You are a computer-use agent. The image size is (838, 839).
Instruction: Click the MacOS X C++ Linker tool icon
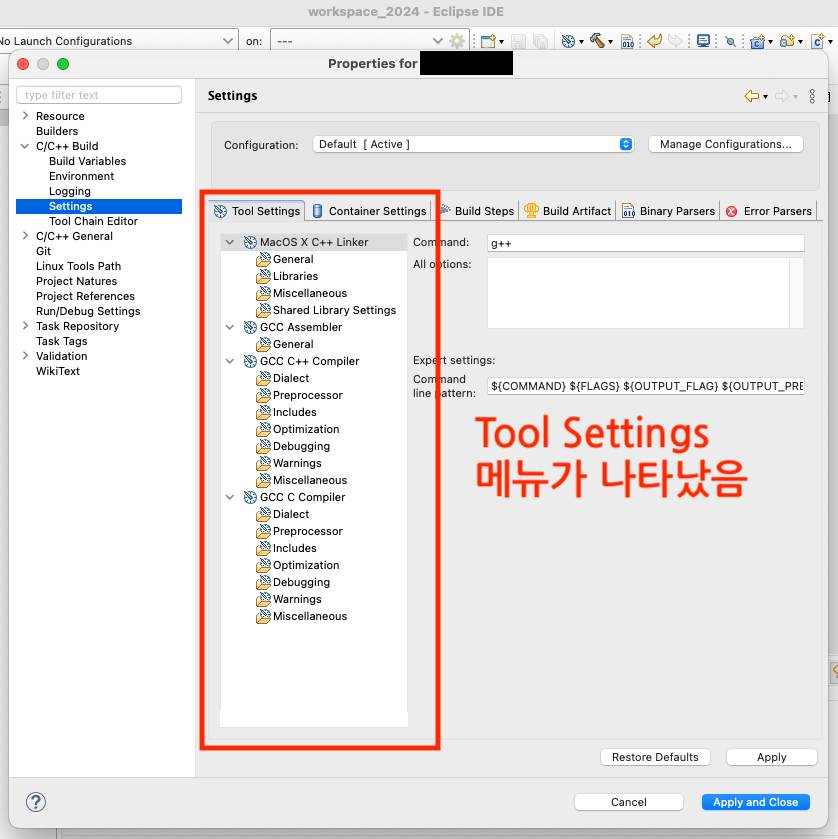point(250,242)
